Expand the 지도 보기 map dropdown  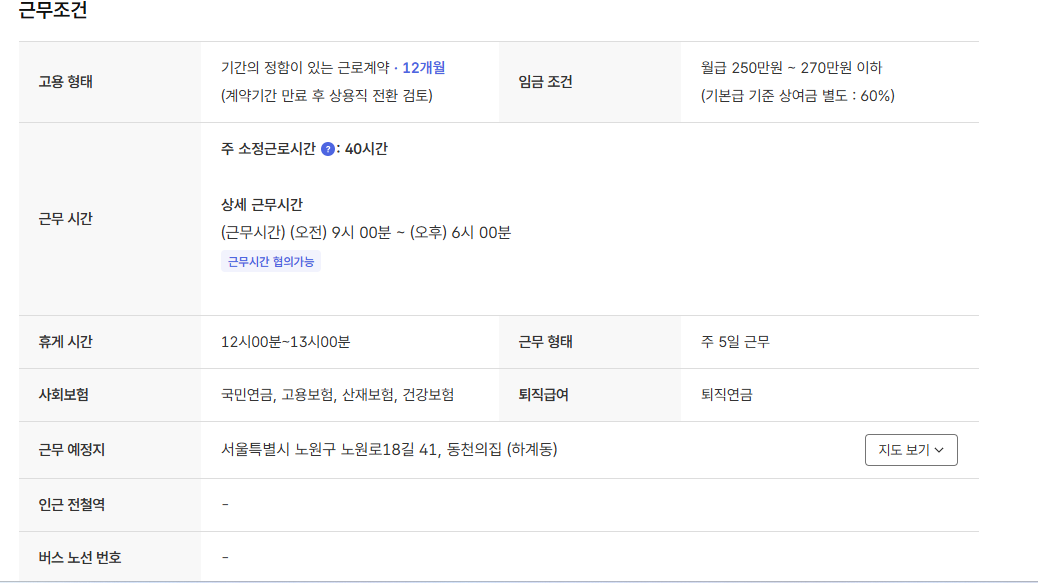[x=911, y=450]
